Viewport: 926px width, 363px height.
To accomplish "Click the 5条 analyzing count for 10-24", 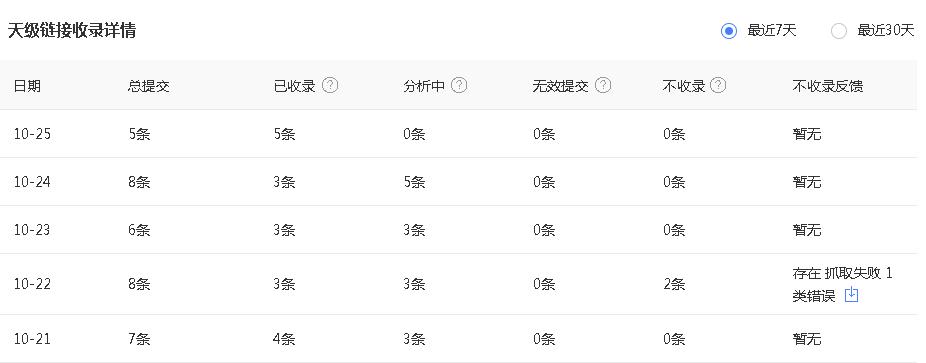I will point(414,182).
